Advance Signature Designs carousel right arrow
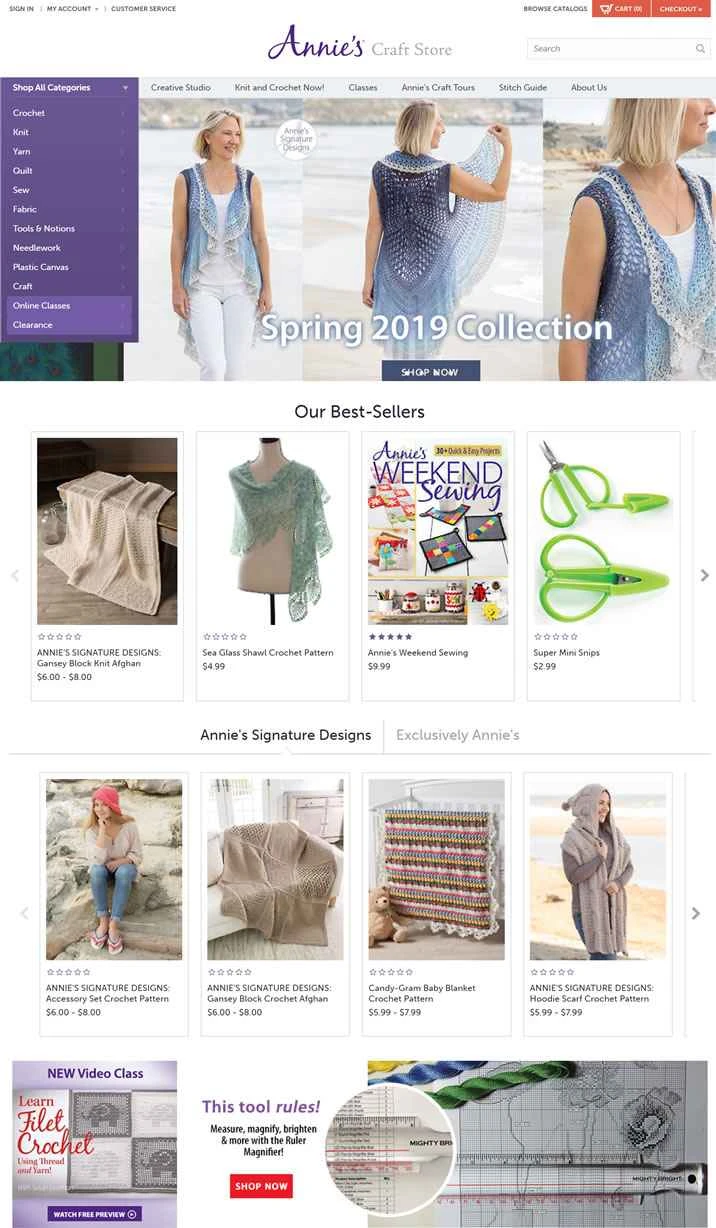716x1228 pixels. (697, 913)
